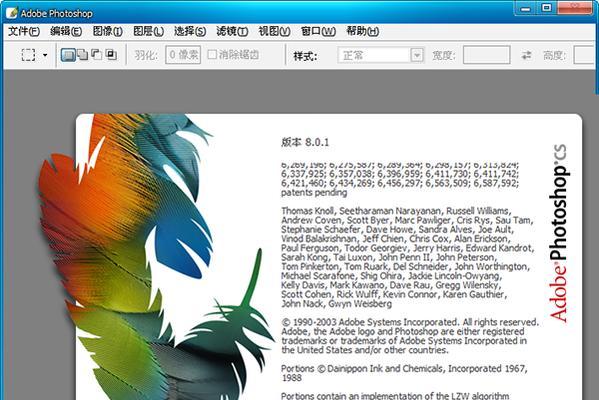Click the credits line starting 'Thomas Knoll'
The height and width of the screenshot is (400, 599).
[395, 211]
